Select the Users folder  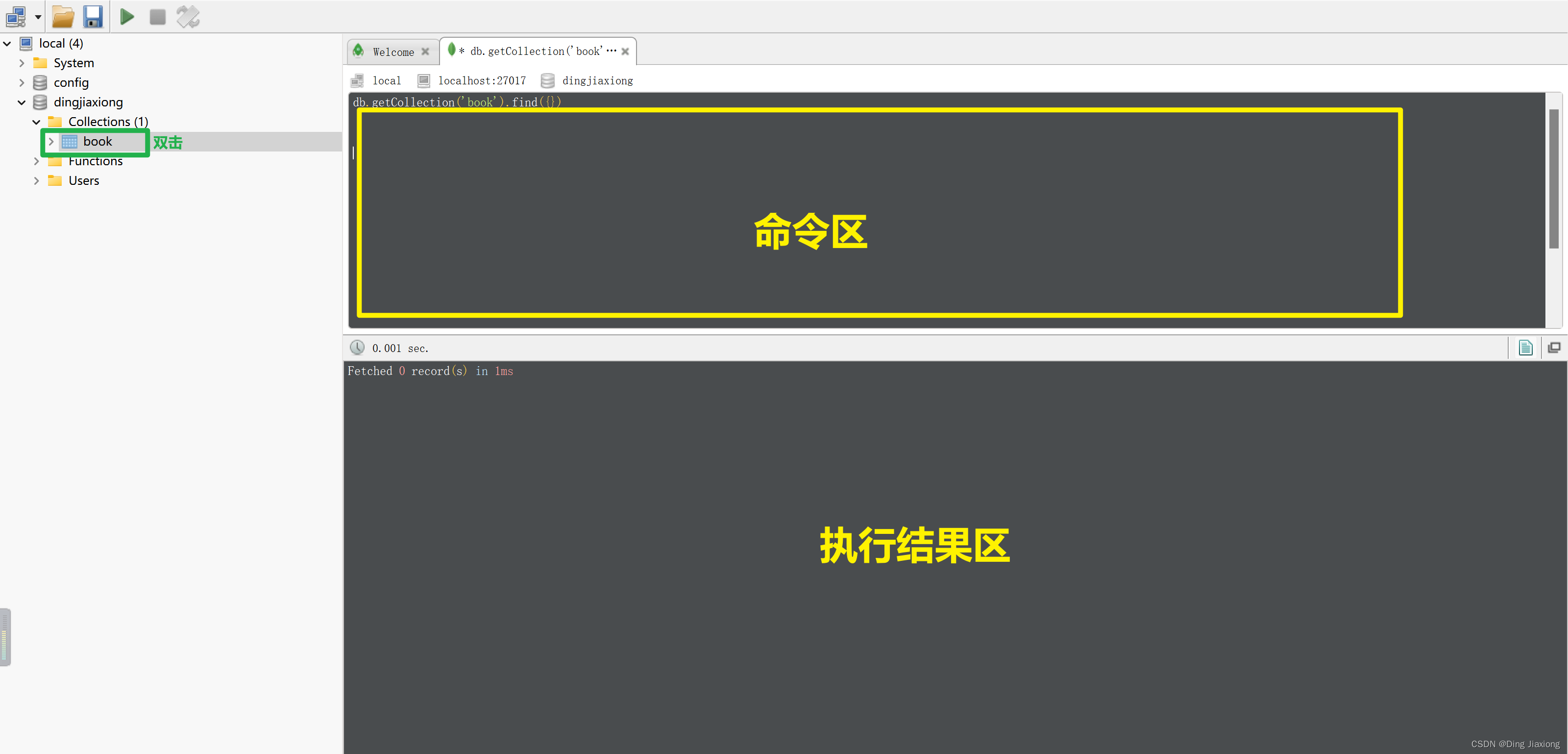(84, 180)
